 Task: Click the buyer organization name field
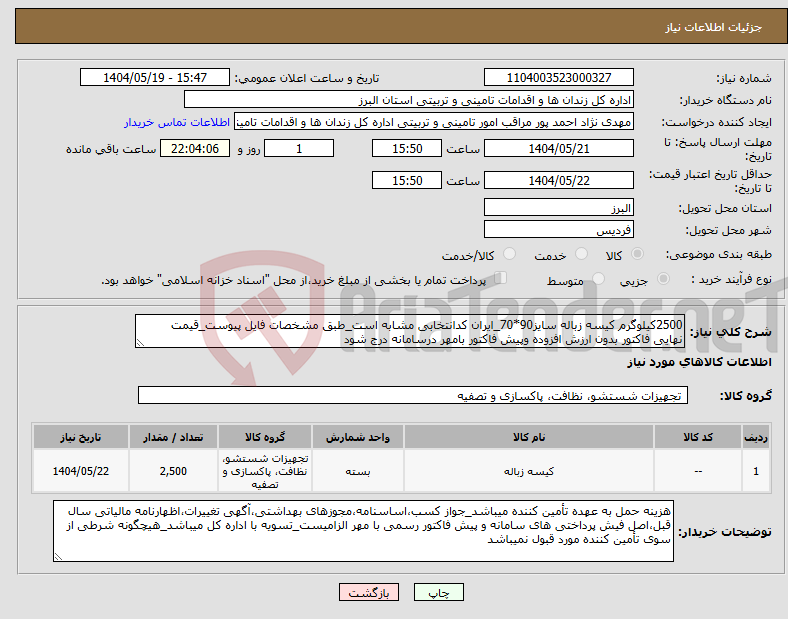(x=409, y=99)
